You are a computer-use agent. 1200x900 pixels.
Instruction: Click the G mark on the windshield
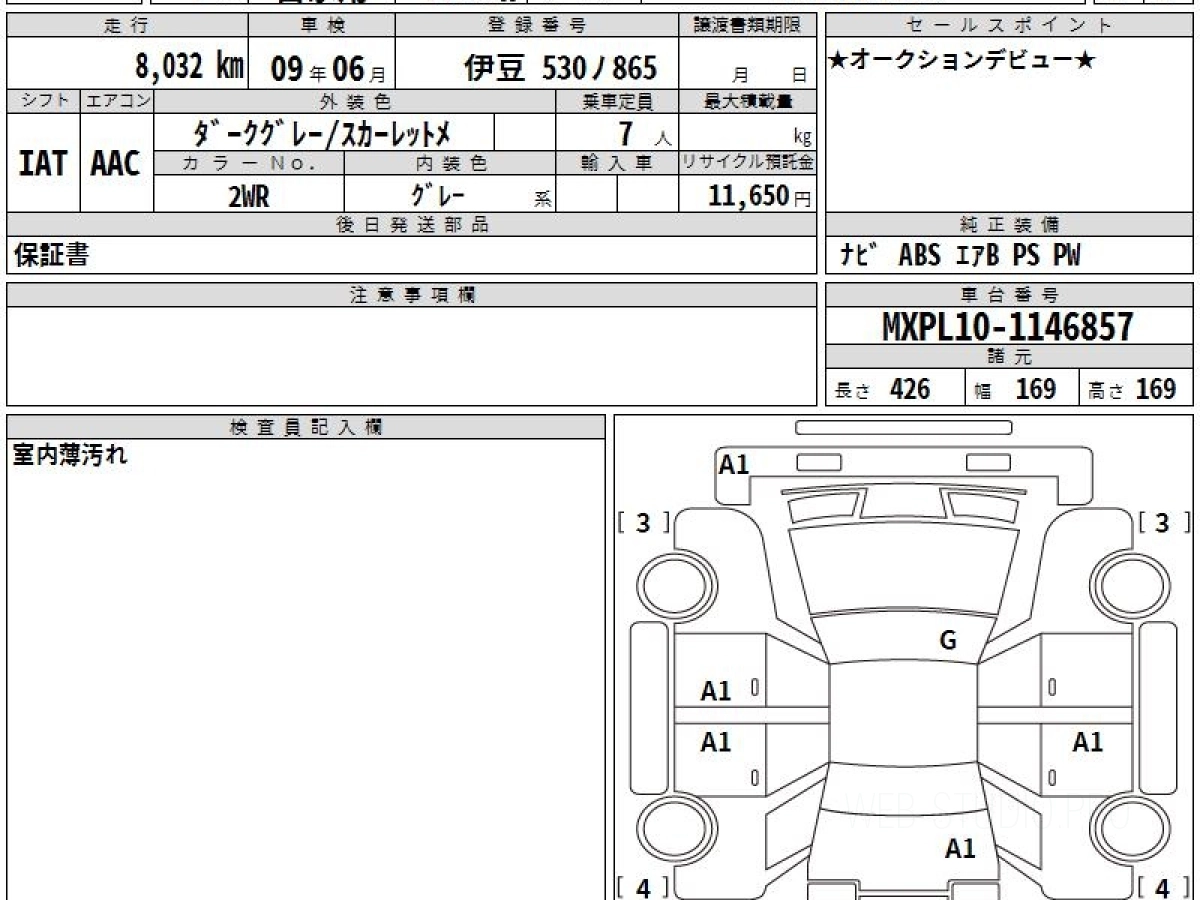point(947,641)
